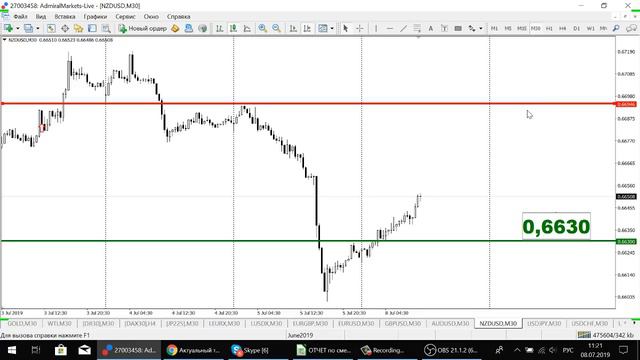The image size is (640, 360).
Task: Select the text 'A' tool
Action: pyautogui.click(x=430, y=28)
